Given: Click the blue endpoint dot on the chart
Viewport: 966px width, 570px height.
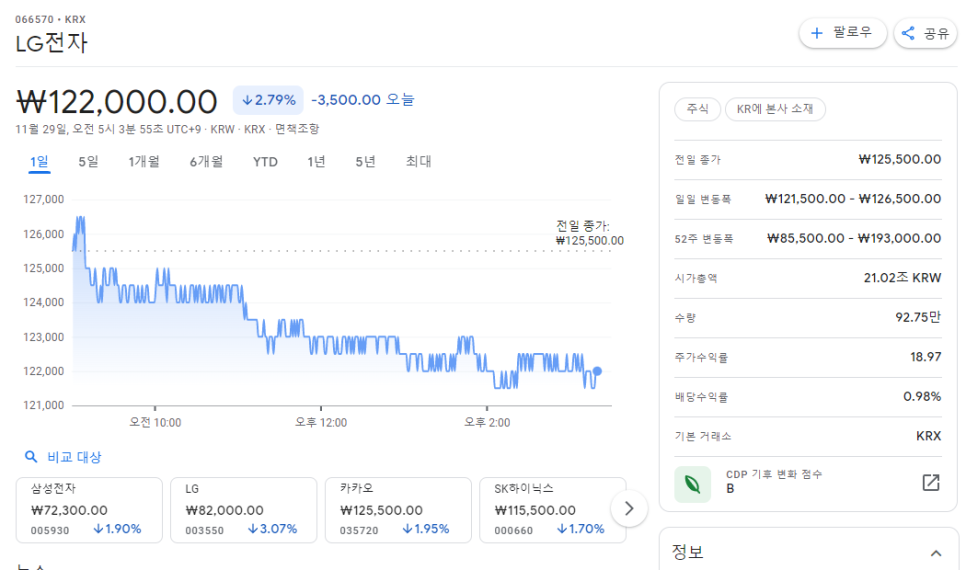Looking at the screenshot, I should 597,371.
